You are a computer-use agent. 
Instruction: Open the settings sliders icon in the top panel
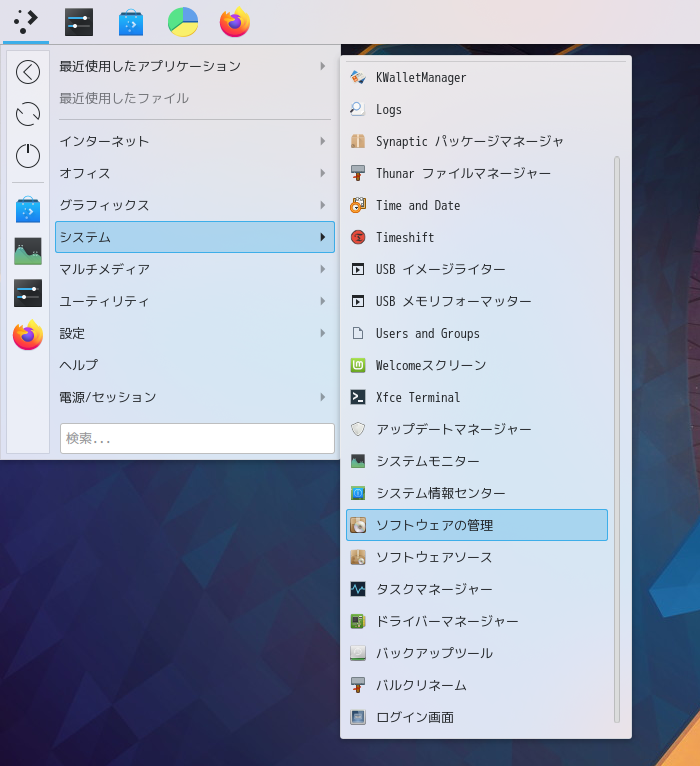pyautogui.click(x=79, y=22)
